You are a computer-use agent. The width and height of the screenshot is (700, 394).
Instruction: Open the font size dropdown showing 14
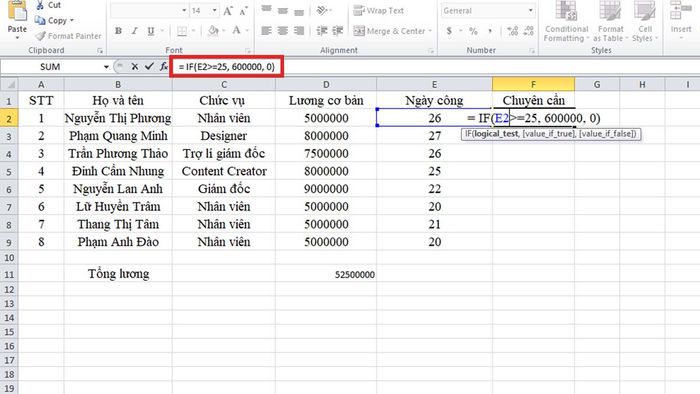[215, 10]
